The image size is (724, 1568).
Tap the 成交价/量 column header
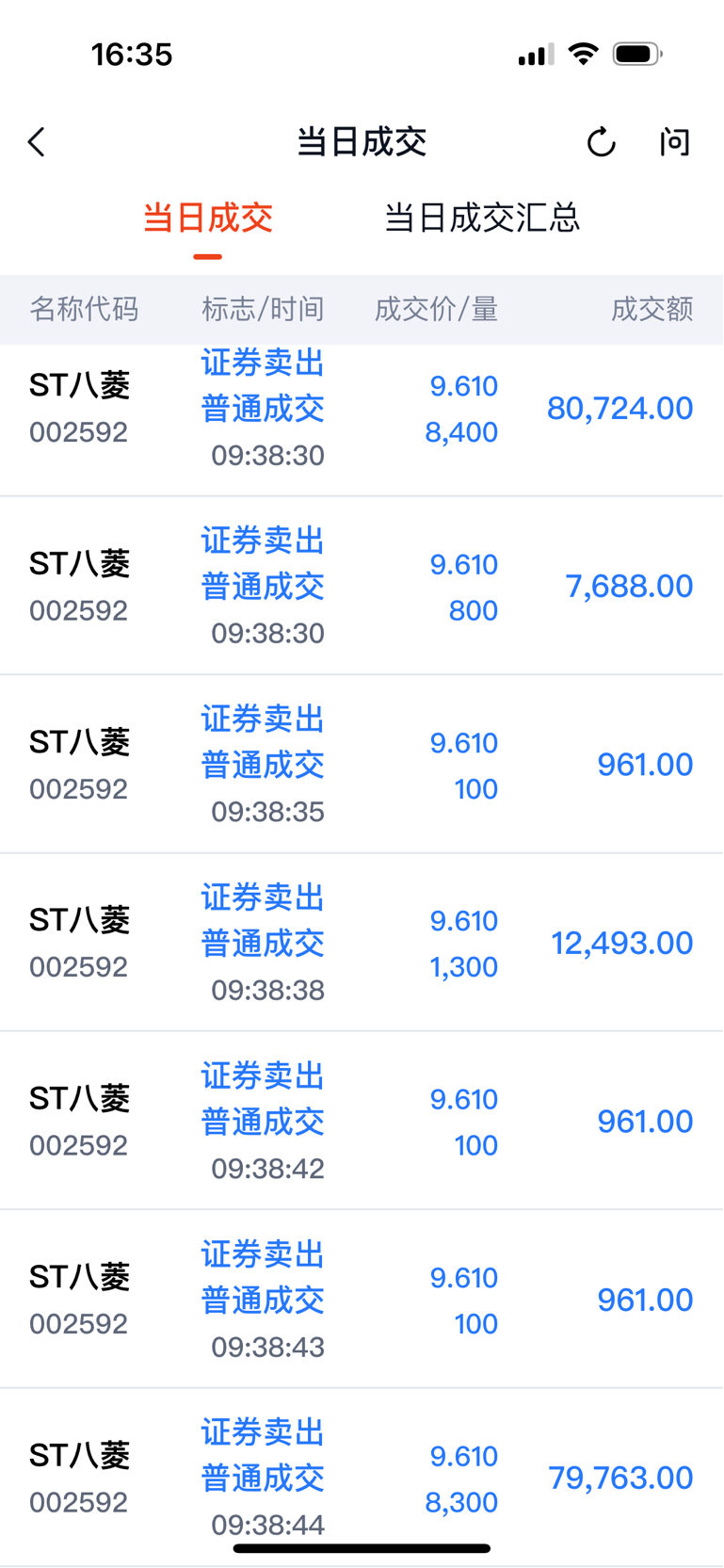click(436, 309)
